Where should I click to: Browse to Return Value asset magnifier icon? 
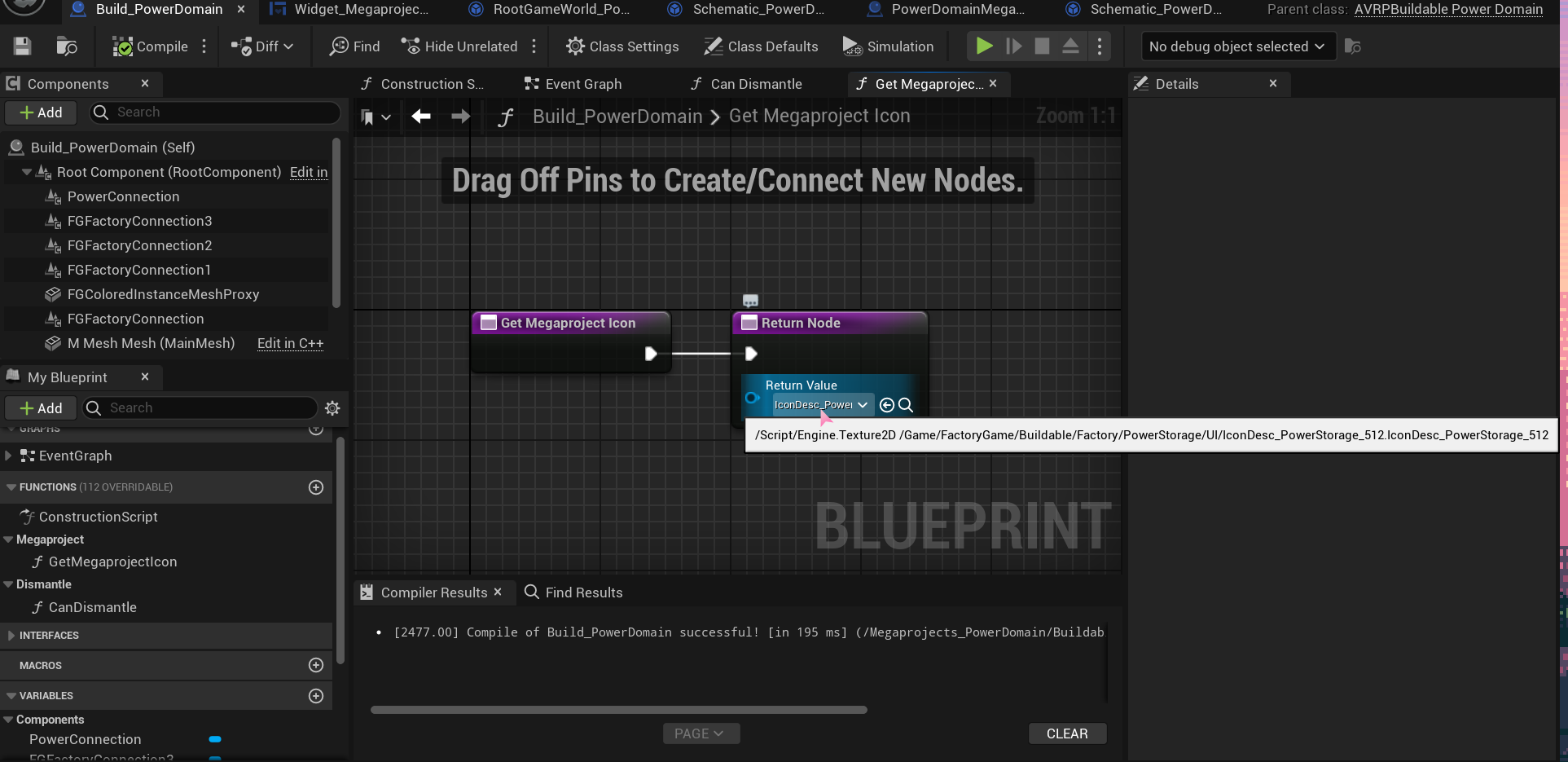906,404
